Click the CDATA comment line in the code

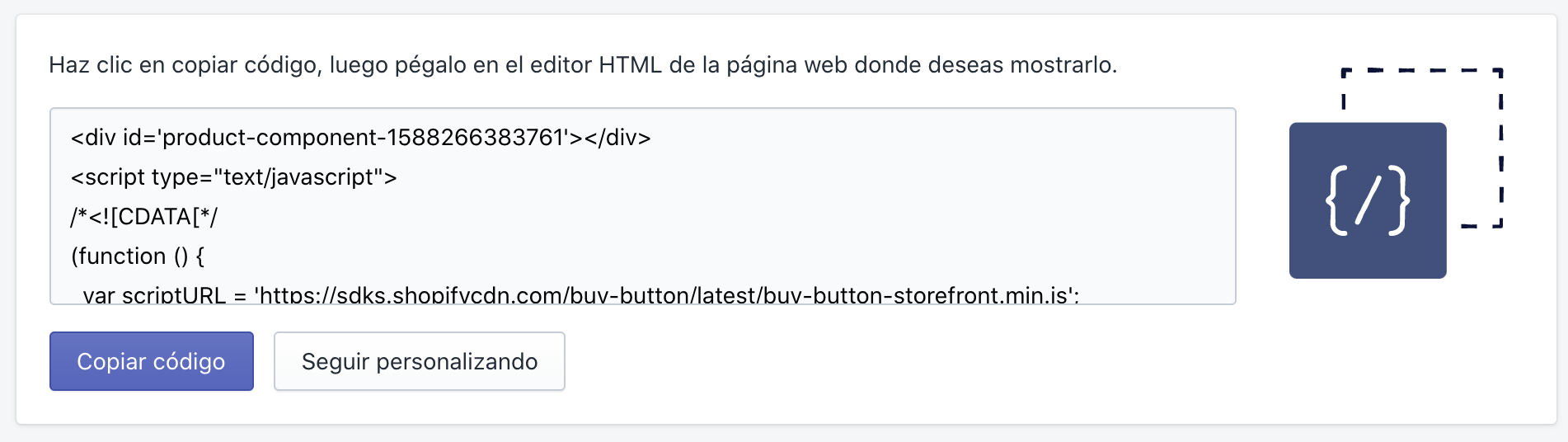click(144, 217)
